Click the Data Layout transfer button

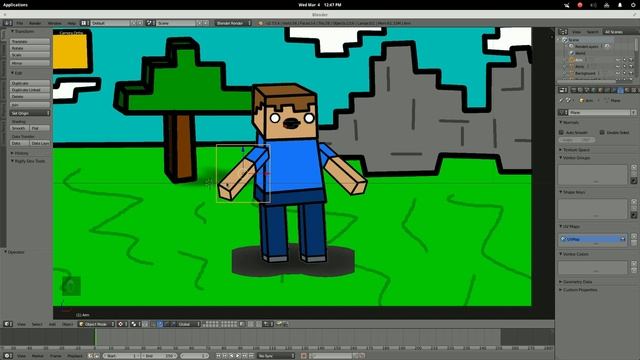point(40,143)
